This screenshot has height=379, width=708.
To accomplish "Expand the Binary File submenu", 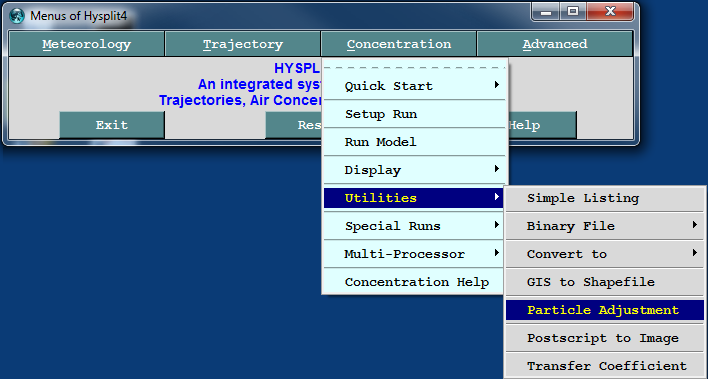I will click(605, 226).
